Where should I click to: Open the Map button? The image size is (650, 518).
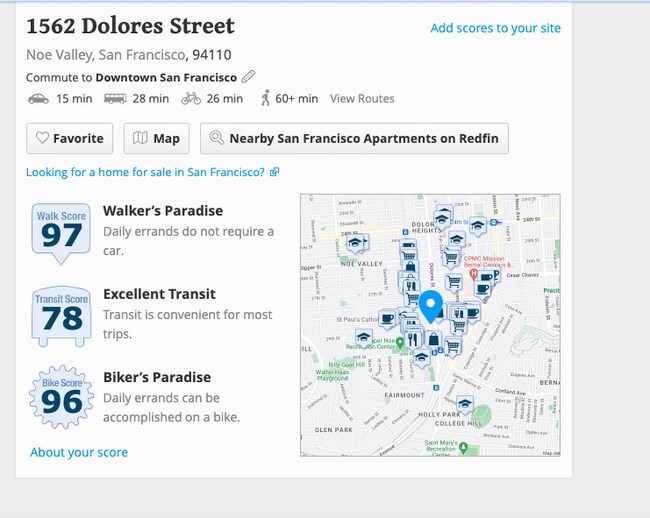(x=157, y=138)
